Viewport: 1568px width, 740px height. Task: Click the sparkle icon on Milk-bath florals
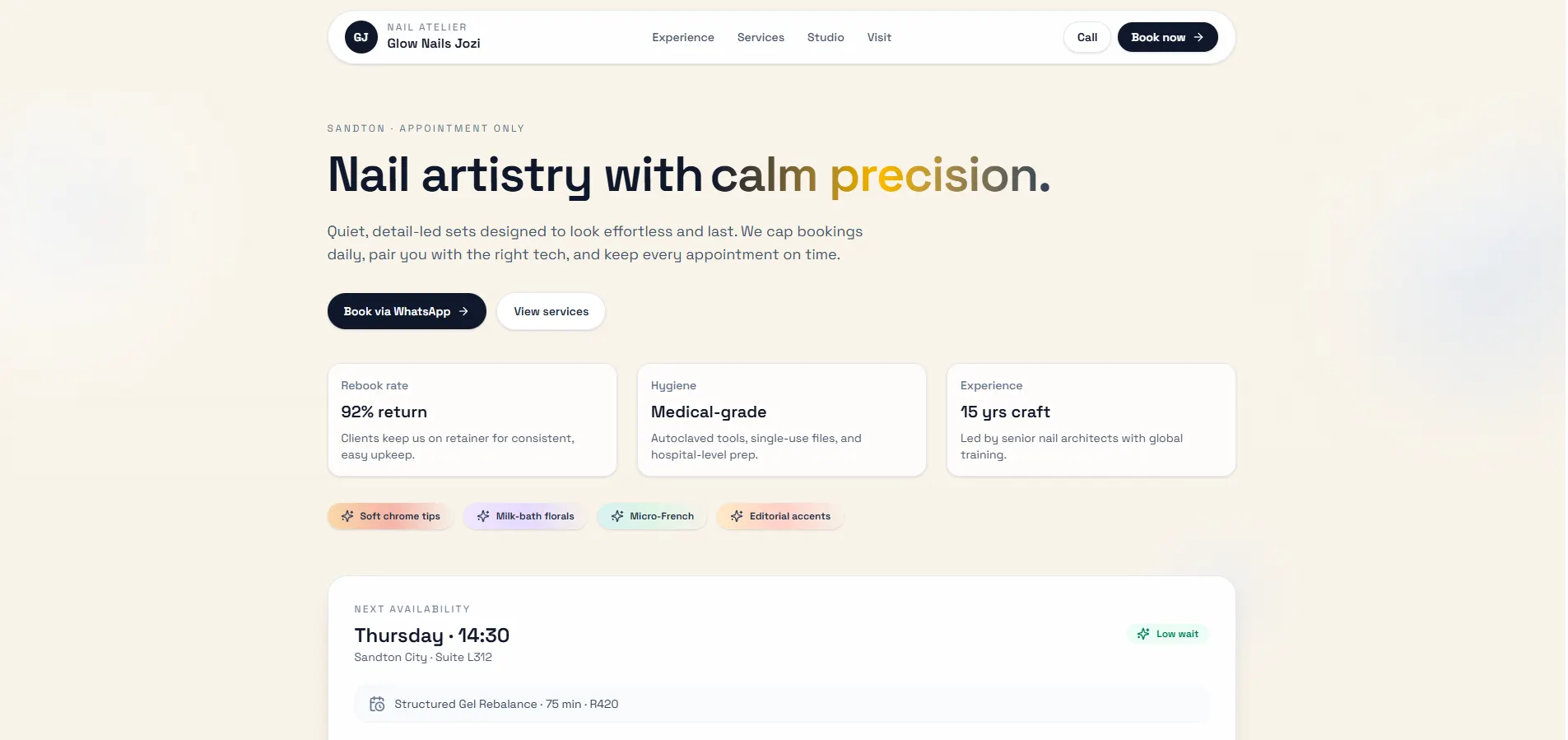click(x=483, y=516)
